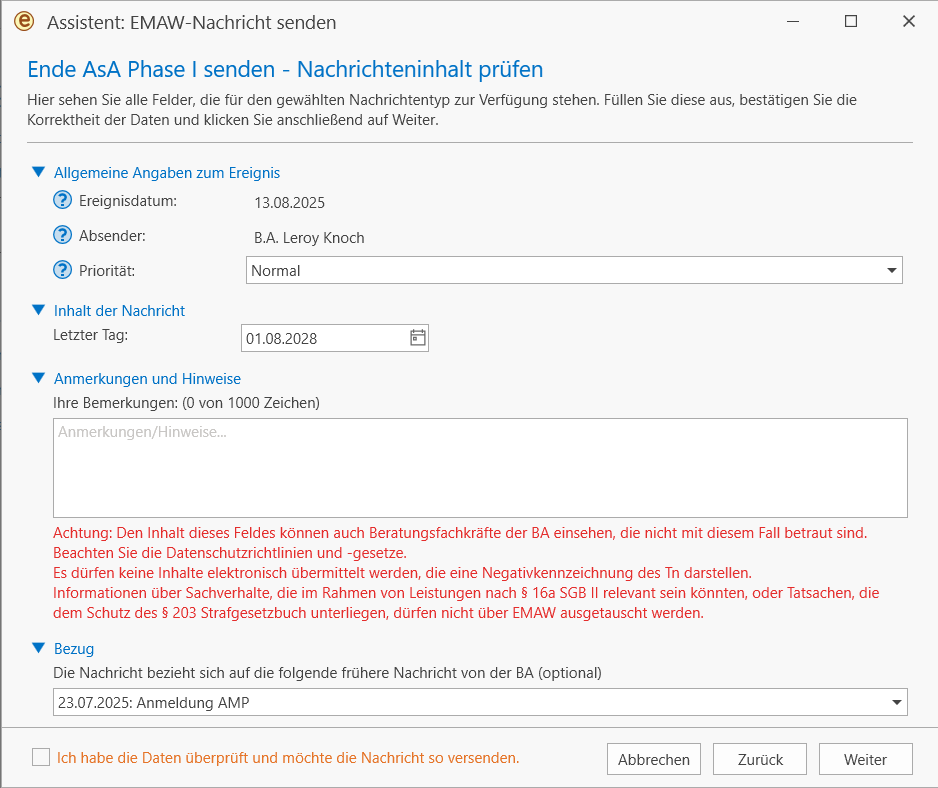The width and height of the screenshot is (938, 788).
Task: Collapse the Bezug section triangle
Action: tap(39, 648)
